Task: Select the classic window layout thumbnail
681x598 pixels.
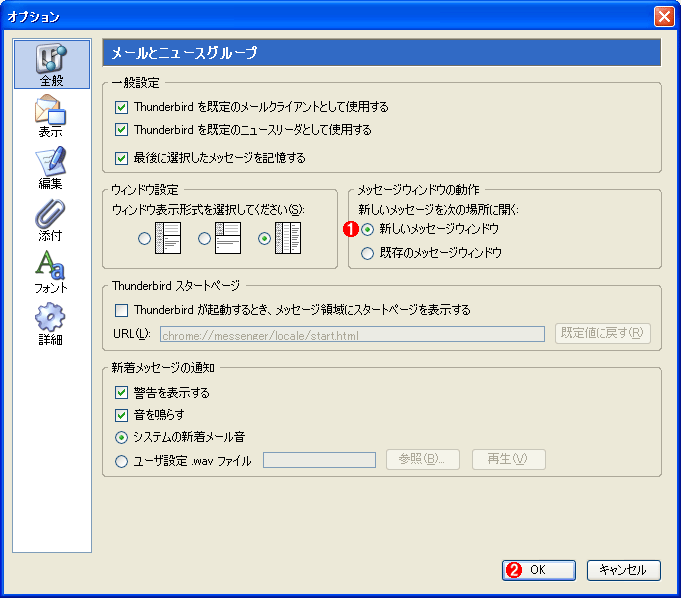Action: click(x=168, y=238)
